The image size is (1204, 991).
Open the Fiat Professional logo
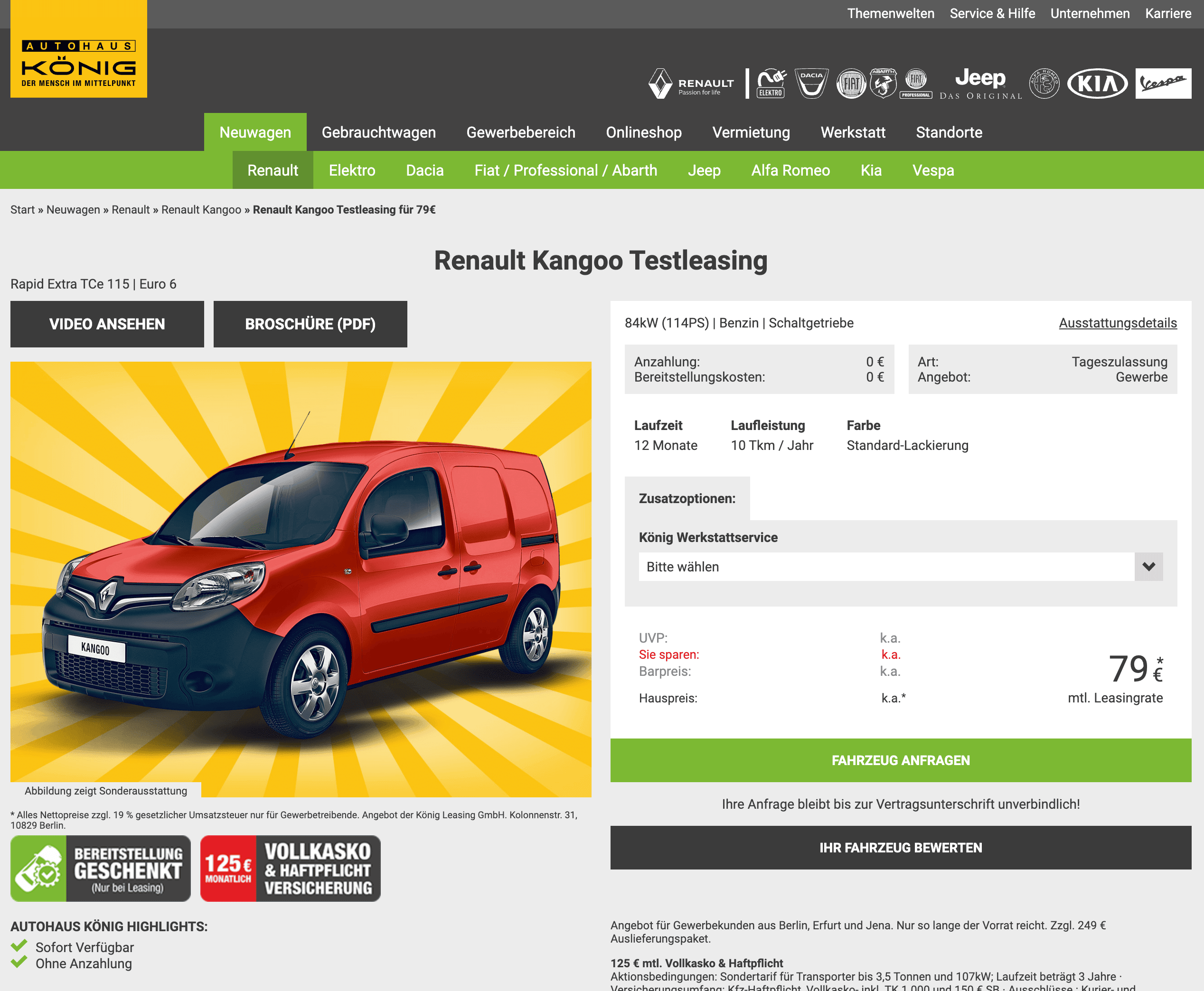[916, 84]
